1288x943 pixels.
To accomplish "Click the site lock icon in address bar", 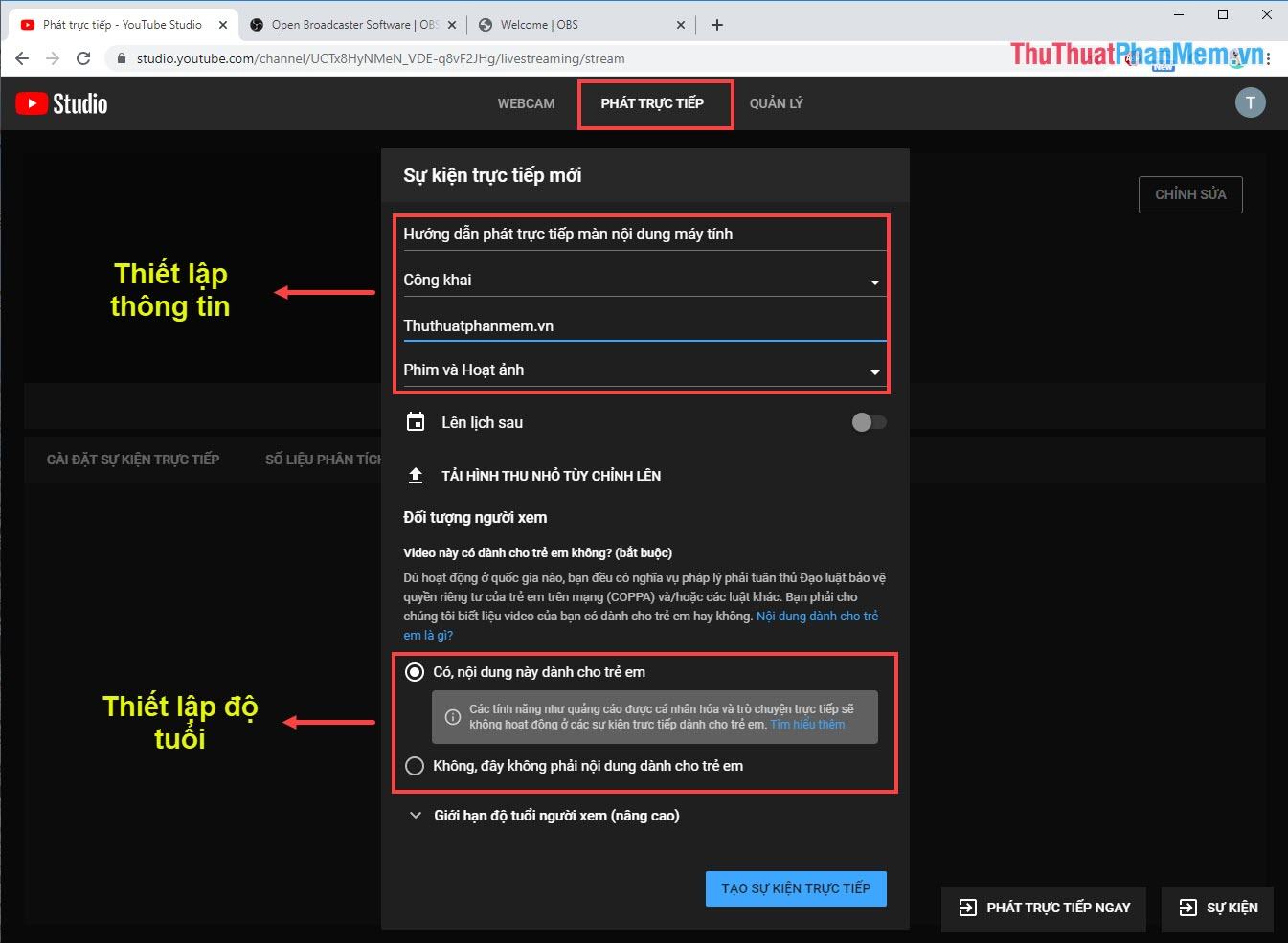I will click(x=121, y=58).
